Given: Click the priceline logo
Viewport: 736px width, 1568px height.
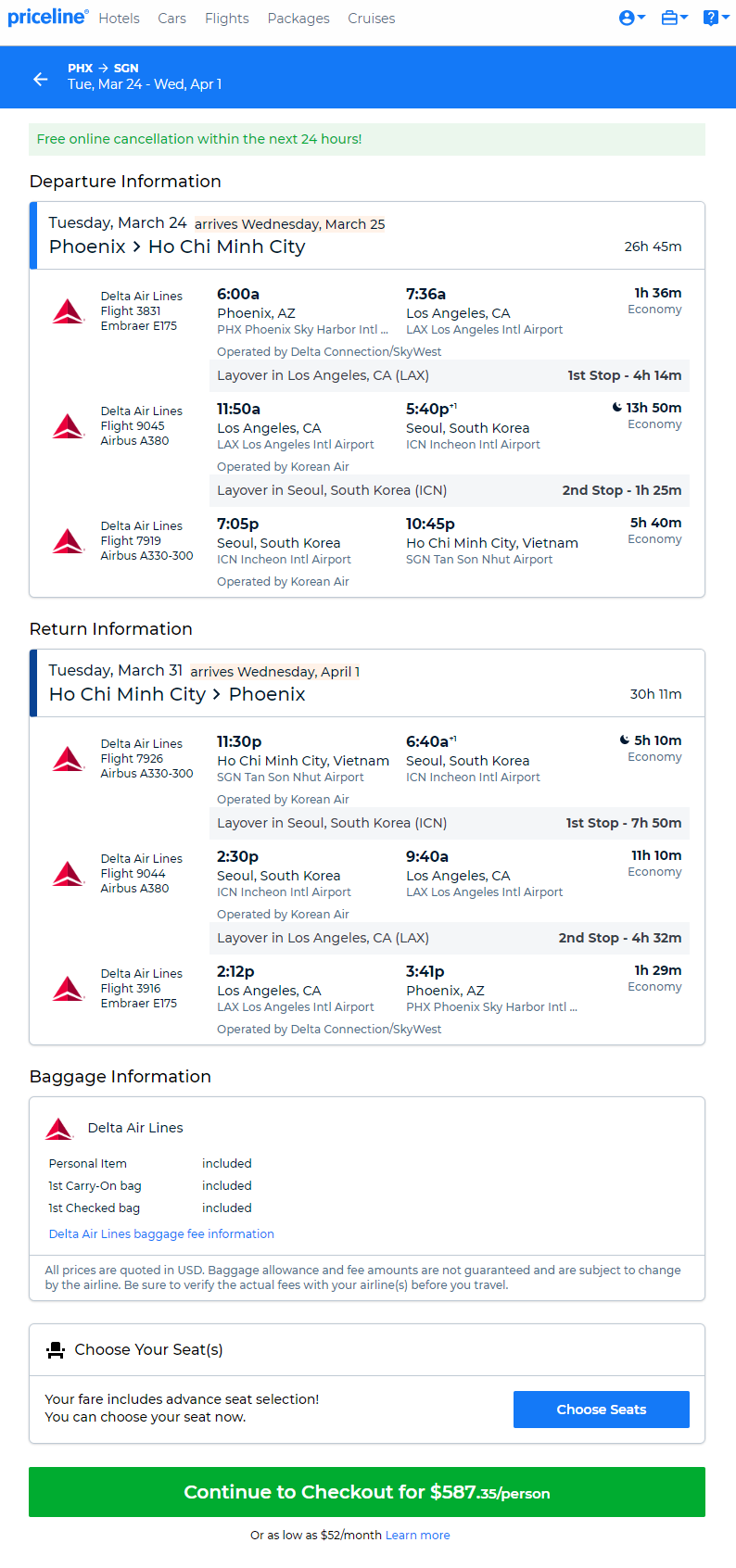Looking at the screenshot, I should tap(48, 17).
